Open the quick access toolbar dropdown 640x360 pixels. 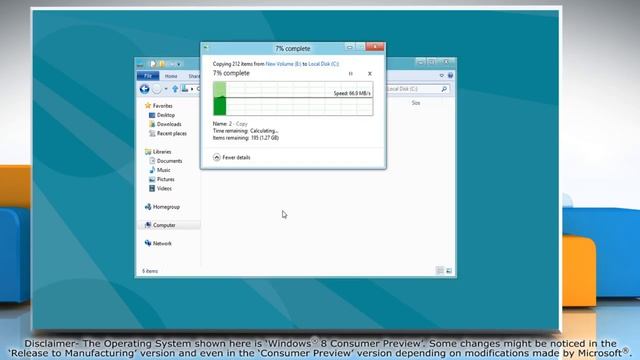(x=179, y=64)
